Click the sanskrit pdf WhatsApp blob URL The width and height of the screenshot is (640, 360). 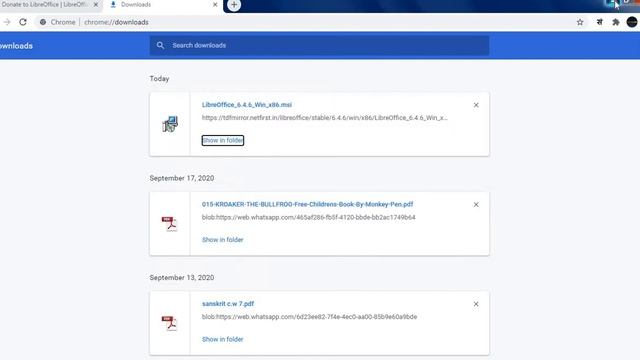[309, 317]
